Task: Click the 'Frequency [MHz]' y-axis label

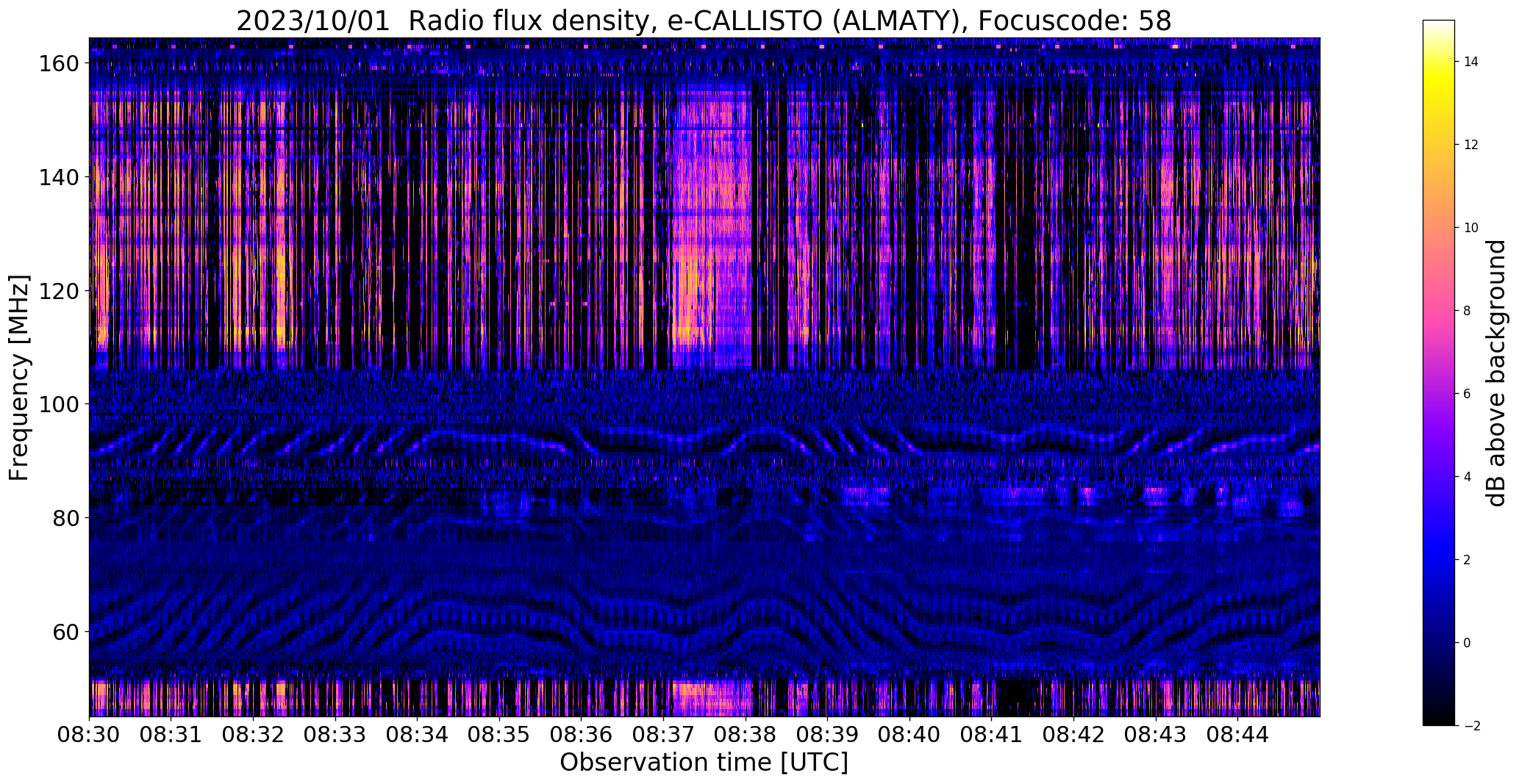Action: 19,378
